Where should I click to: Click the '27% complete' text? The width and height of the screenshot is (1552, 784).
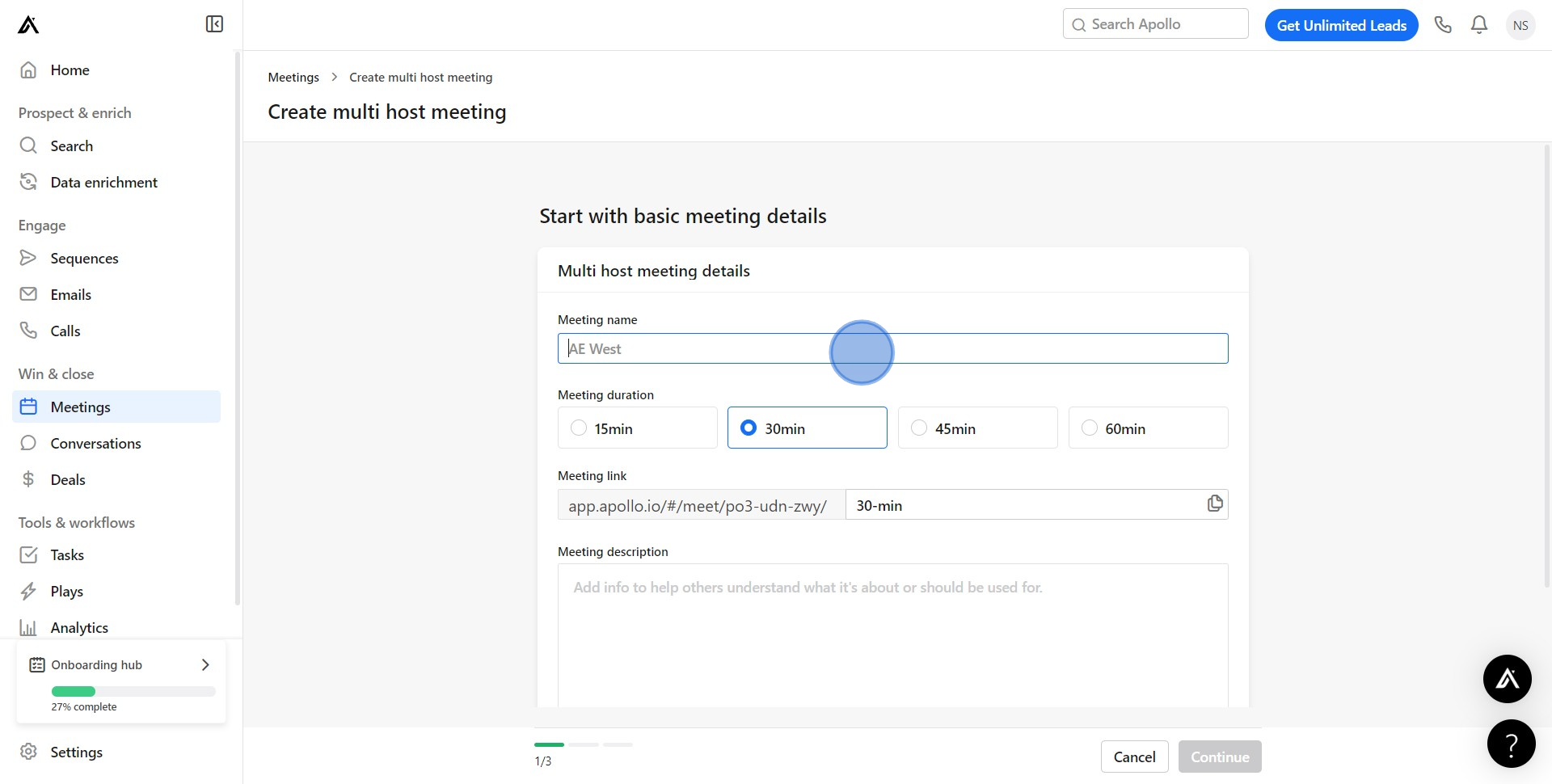coord(84,706)
